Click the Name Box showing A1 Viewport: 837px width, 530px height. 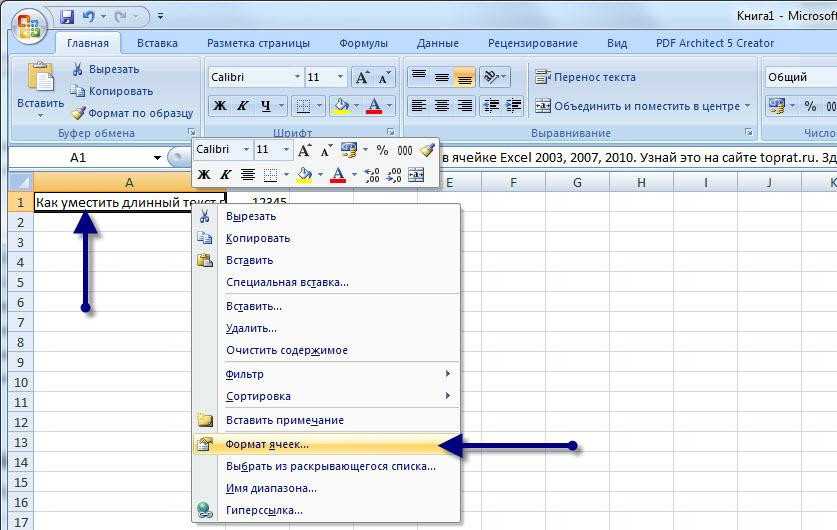(78, 157)
